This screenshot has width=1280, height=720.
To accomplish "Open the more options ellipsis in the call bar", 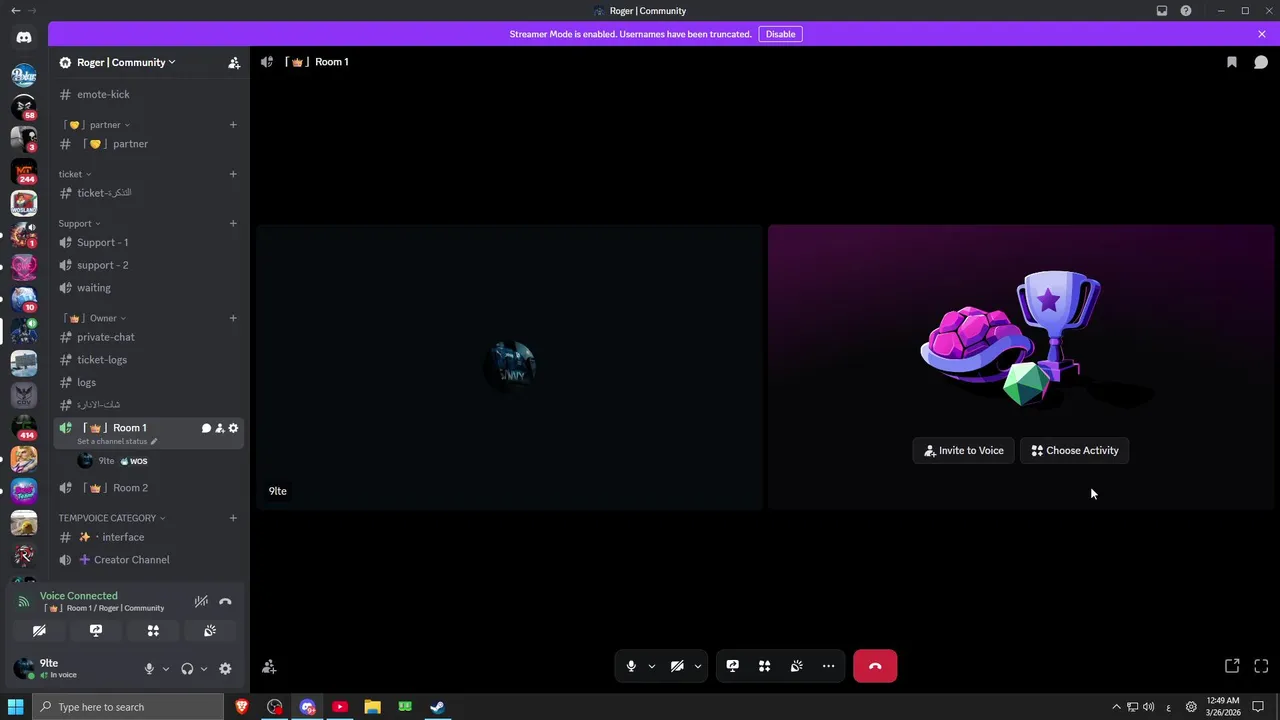I will coord(828,666).
